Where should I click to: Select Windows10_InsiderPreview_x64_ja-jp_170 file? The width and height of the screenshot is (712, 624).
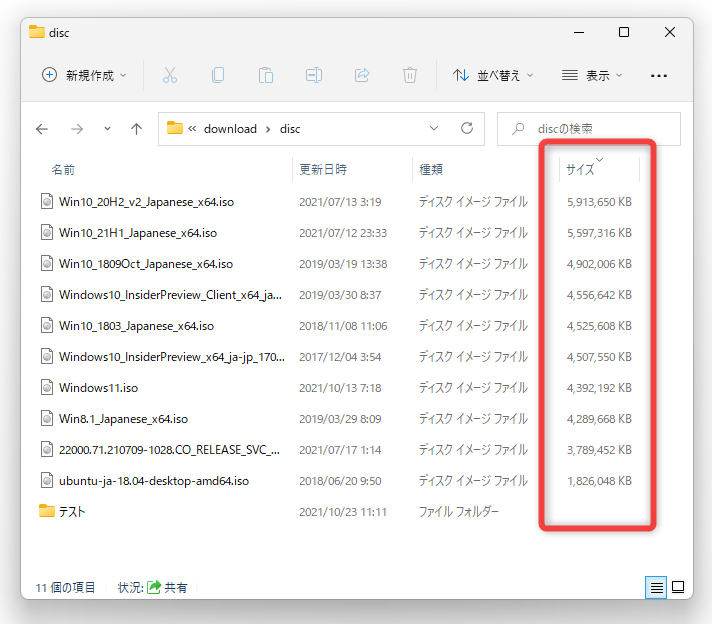(172, 357)
